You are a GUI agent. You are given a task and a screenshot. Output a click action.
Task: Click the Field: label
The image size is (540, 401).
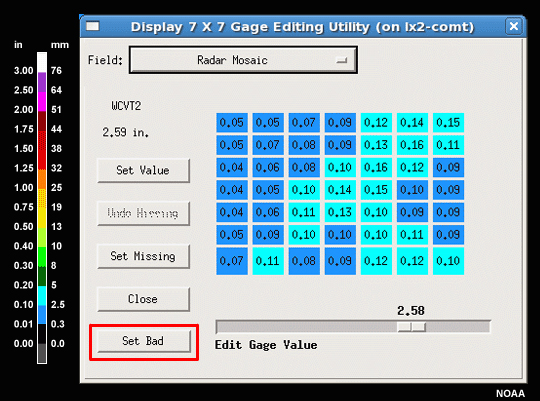[105, 60]
